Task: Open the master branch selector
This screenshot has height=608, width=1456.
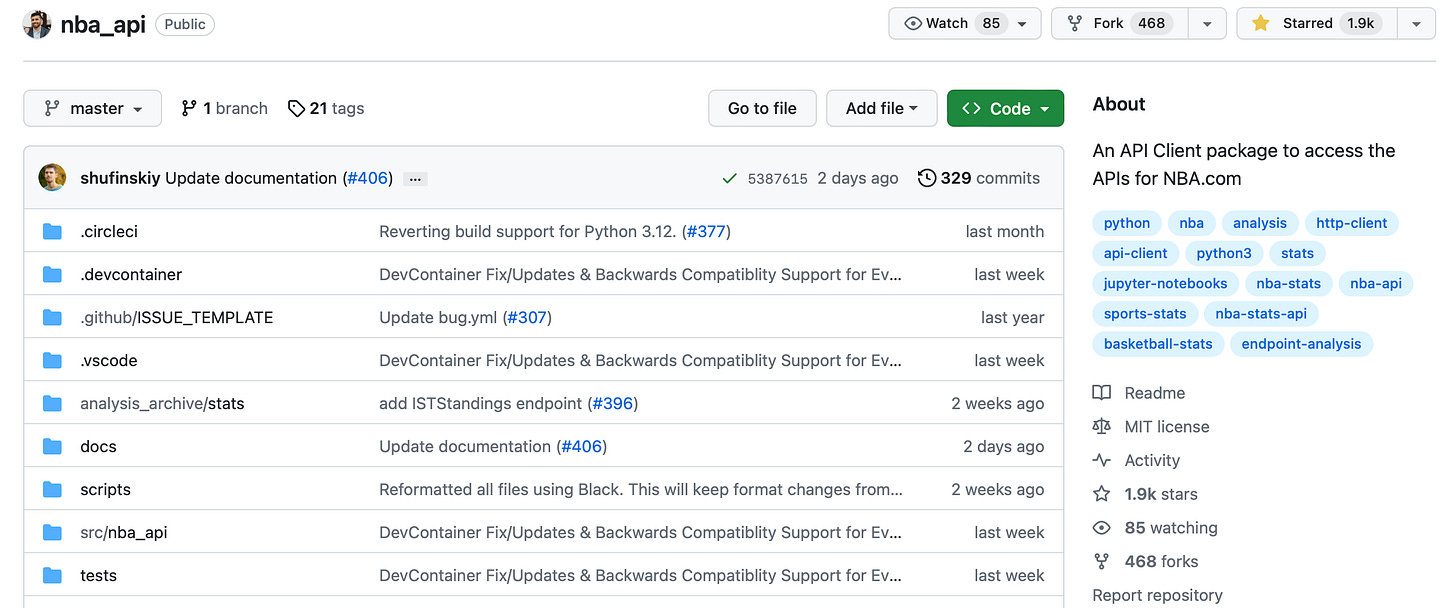Action: pyautogui.click(x=92, y=108)
